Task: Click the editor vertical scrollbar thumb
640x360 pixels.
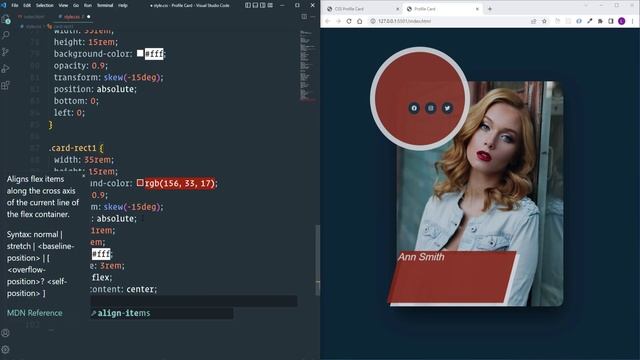Action: 318,260
